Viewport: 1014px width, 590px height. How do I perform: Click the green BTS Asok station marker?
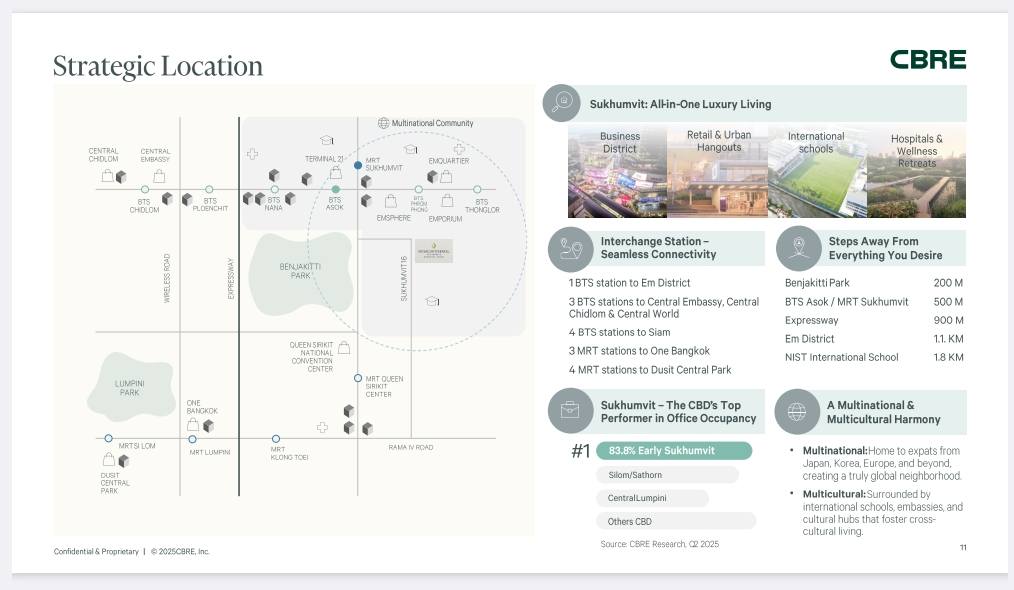pos(336,189)
